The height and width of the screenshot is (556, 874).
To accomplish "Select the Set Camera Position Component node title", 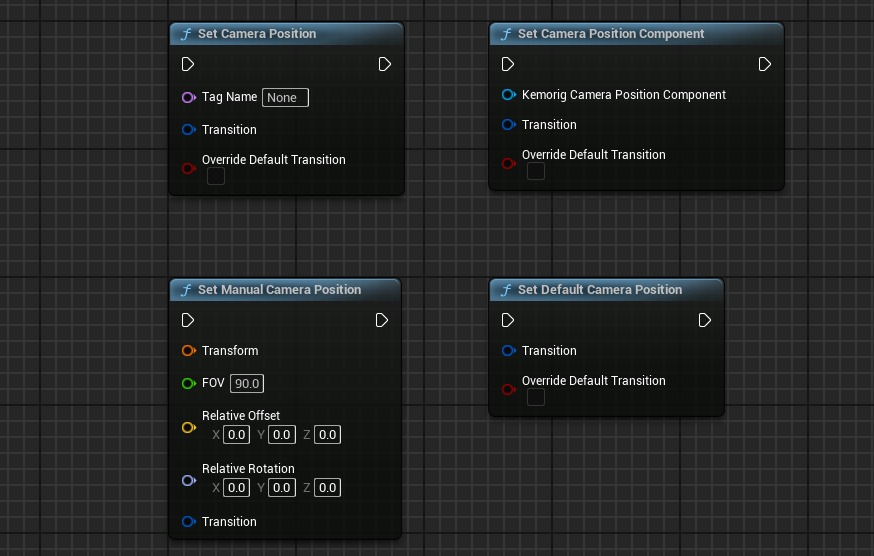I will [610, 34].
